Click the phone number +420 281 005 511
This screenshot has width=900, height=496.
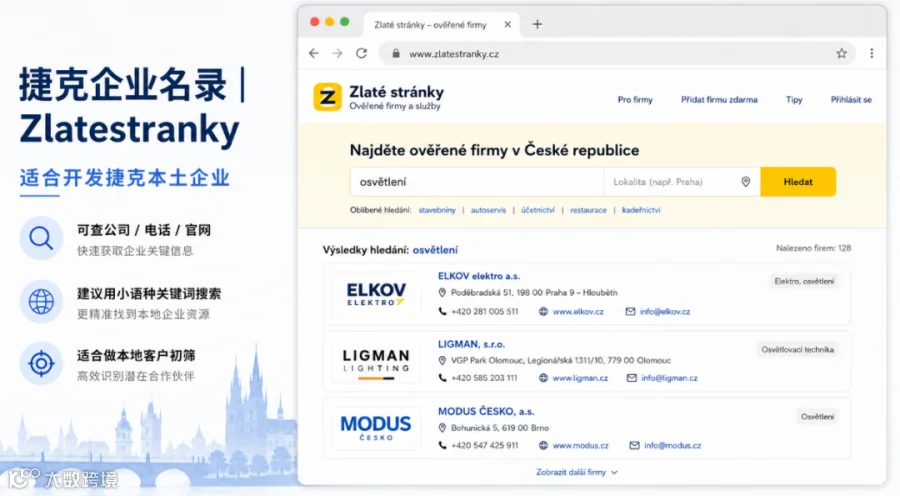(x=484, y=312)
